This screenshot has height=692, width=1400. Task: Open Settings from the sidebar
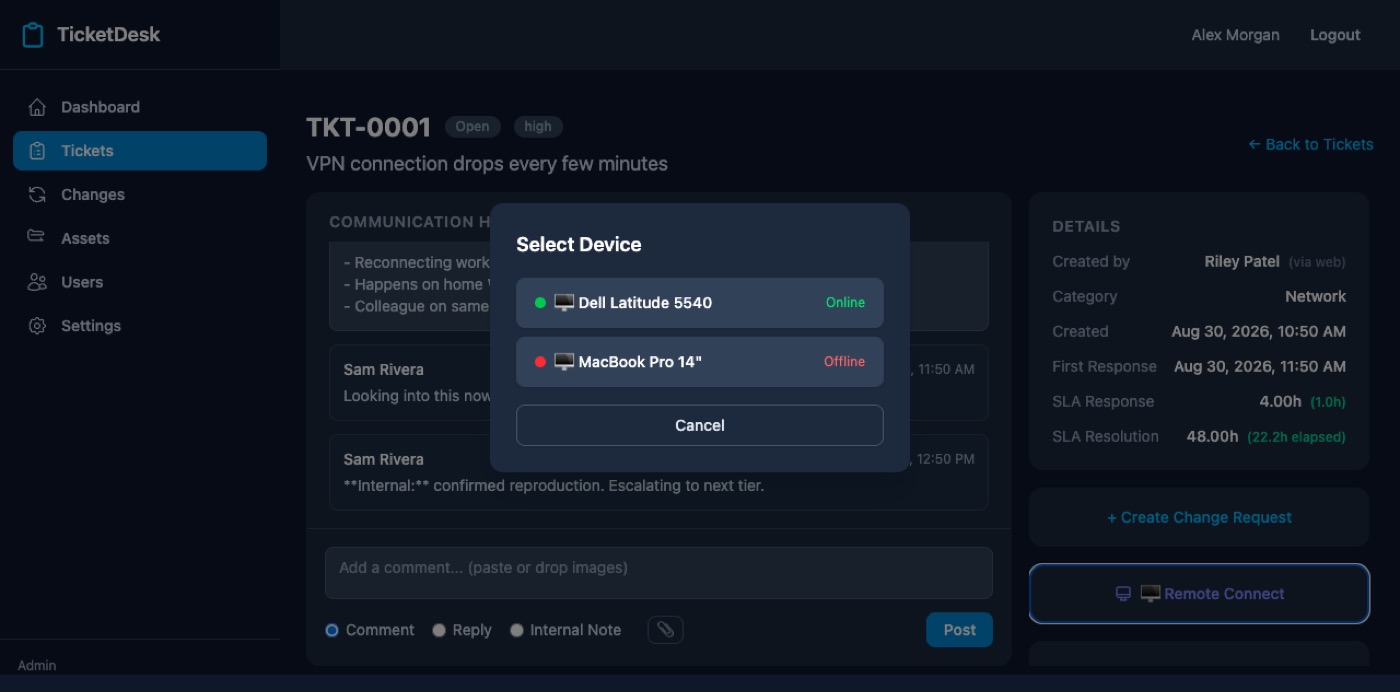pos(140,326)
